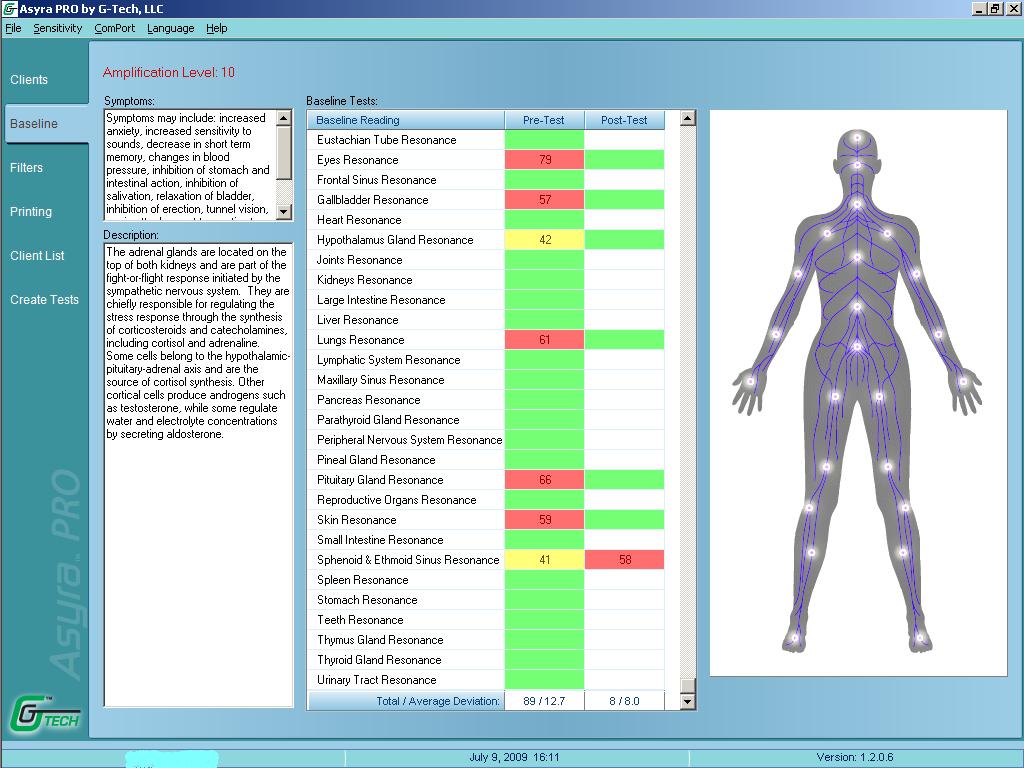Select Eyes Resonance row

tap(486, 160)
